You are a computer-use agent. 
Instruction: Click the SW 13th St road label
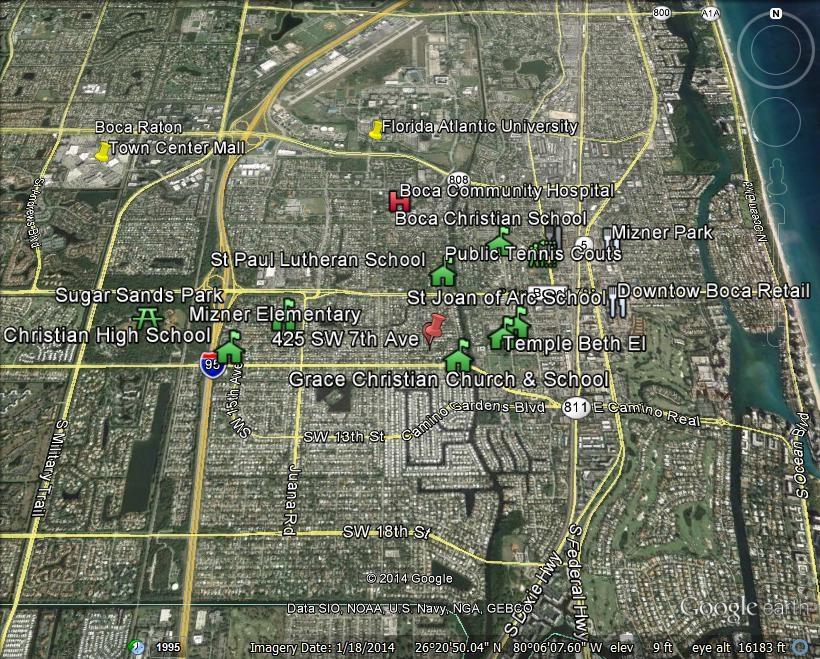[343, 437]
